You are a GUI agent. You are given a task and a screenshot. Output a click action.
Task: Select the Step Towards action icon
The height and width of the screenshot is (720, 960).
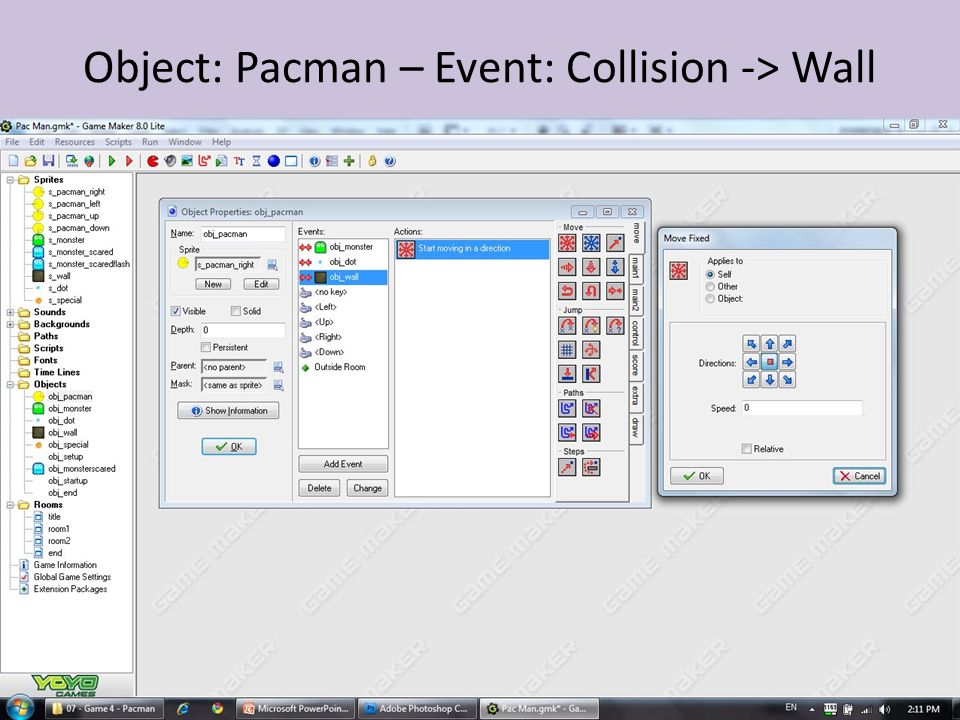(567, 467)
